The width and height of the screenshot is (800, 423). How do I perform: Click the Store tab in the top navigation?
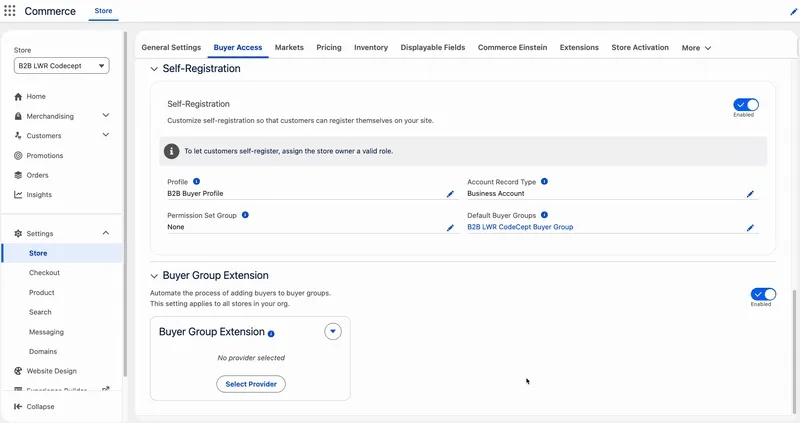pos(104,11)
